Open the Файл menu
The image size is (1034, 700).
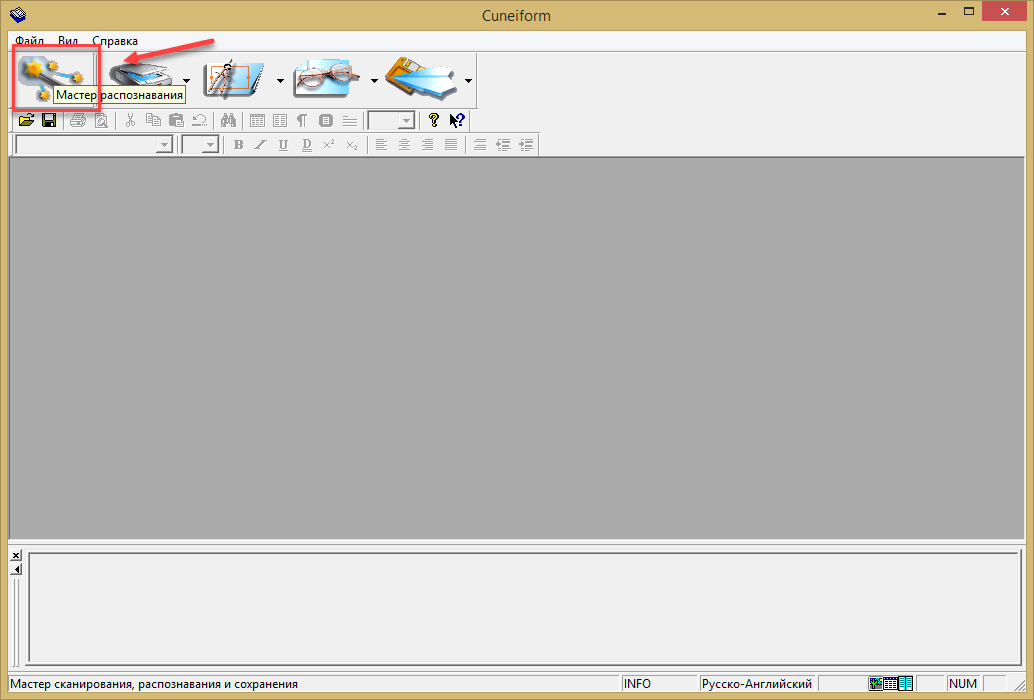(x=30, y=41)
